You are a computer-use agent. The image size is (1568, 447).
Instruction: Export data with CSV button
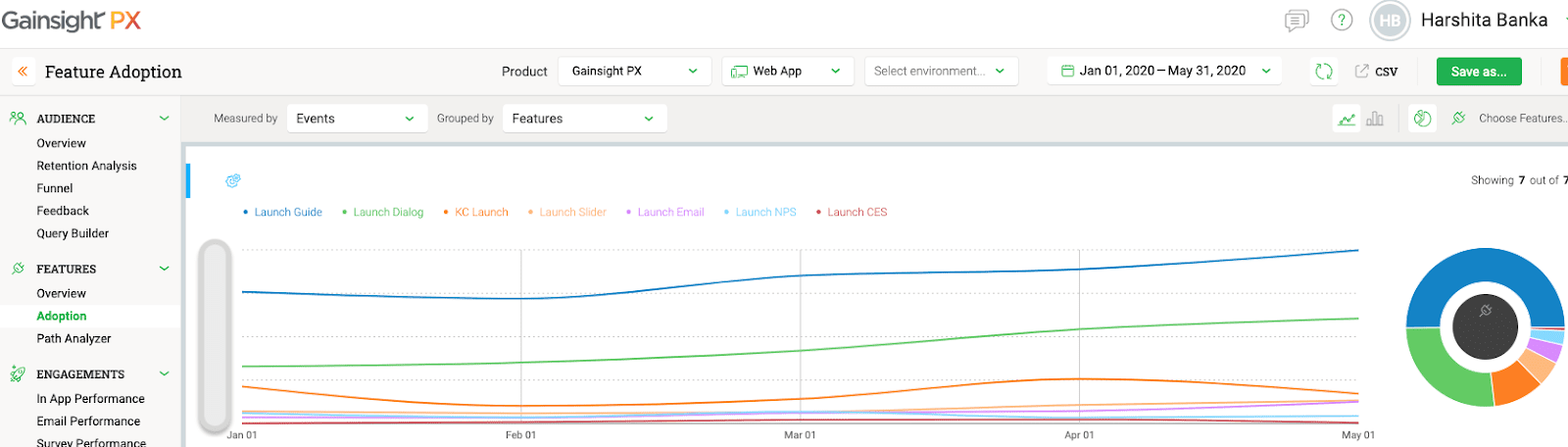click(1377, 72)
